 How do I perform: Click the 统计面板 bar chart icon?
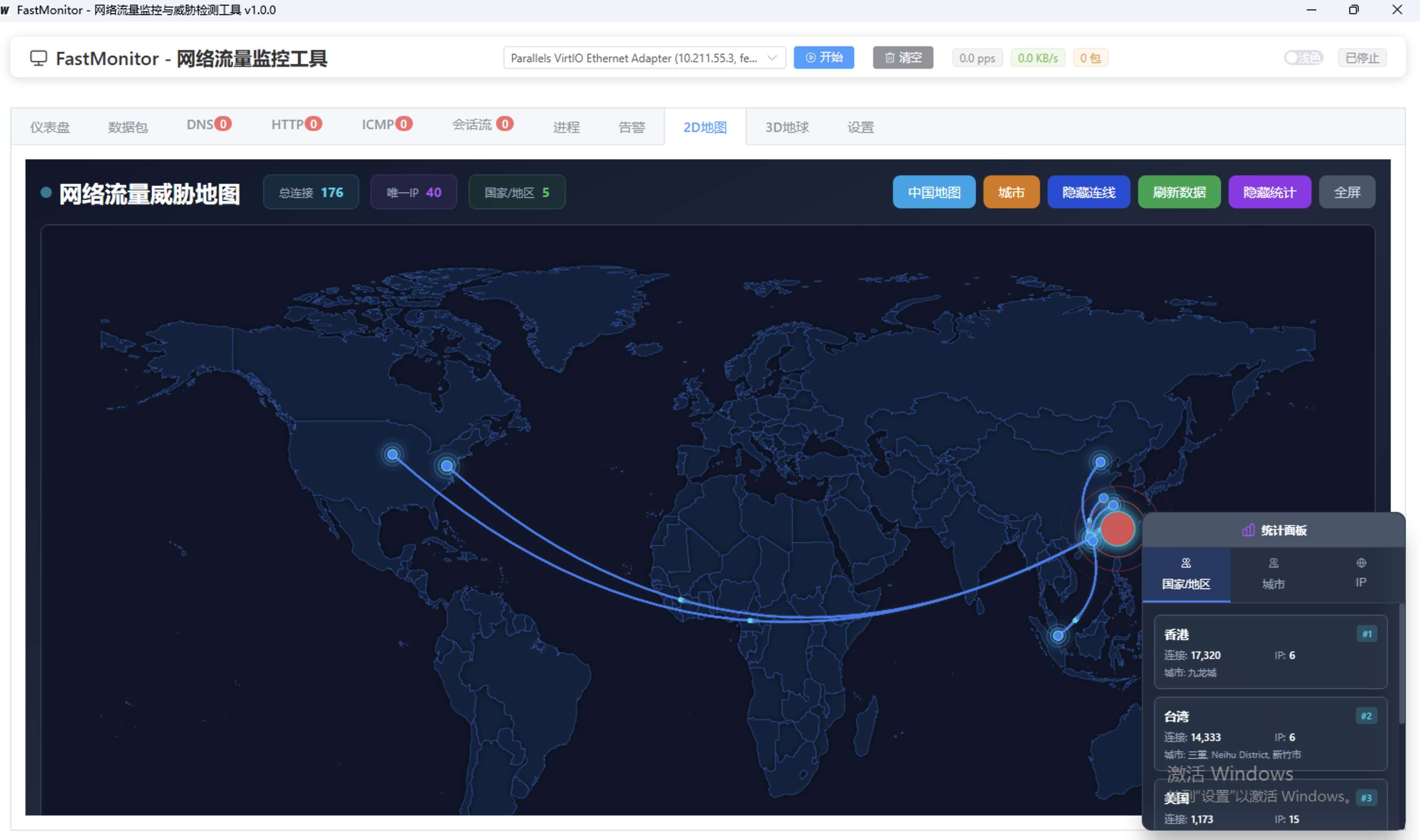tap(1247, 530)
